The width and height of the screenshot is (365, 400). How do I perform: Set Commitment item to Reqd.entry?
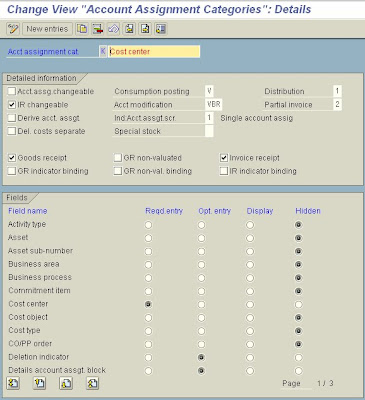click(x=148, y=291)
